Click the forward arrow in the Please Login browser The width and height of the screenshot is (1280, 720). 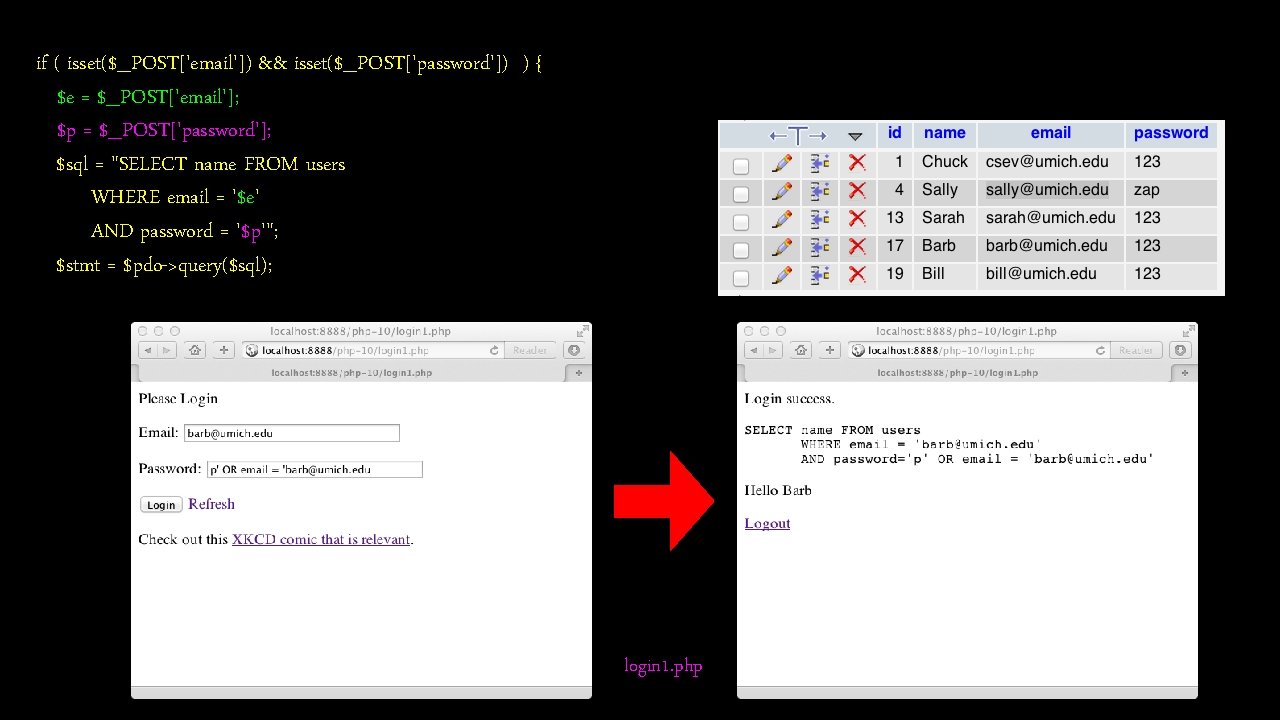click(x=166, y=350)
